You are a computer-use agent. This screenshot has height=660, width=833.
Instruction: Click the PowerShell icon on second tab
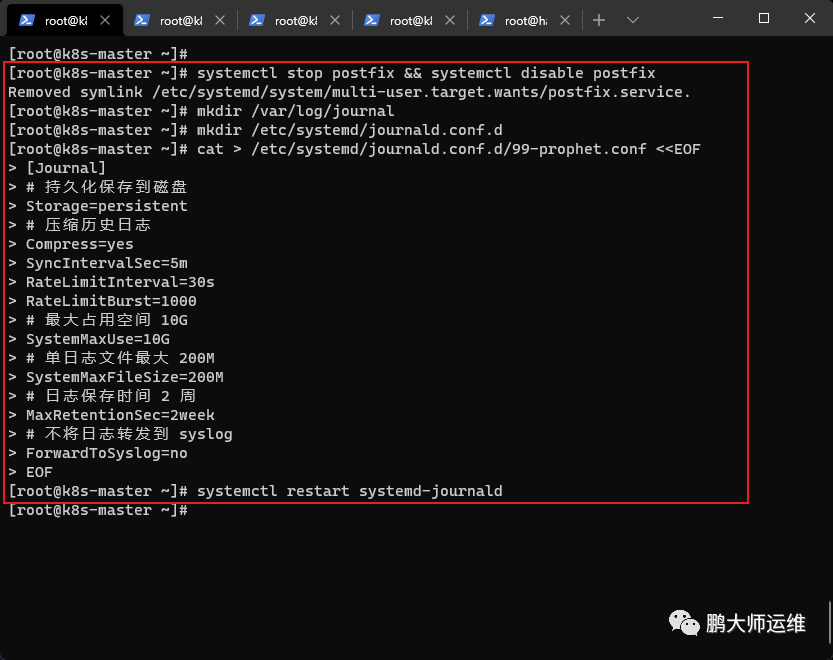(x=142, y=20)
